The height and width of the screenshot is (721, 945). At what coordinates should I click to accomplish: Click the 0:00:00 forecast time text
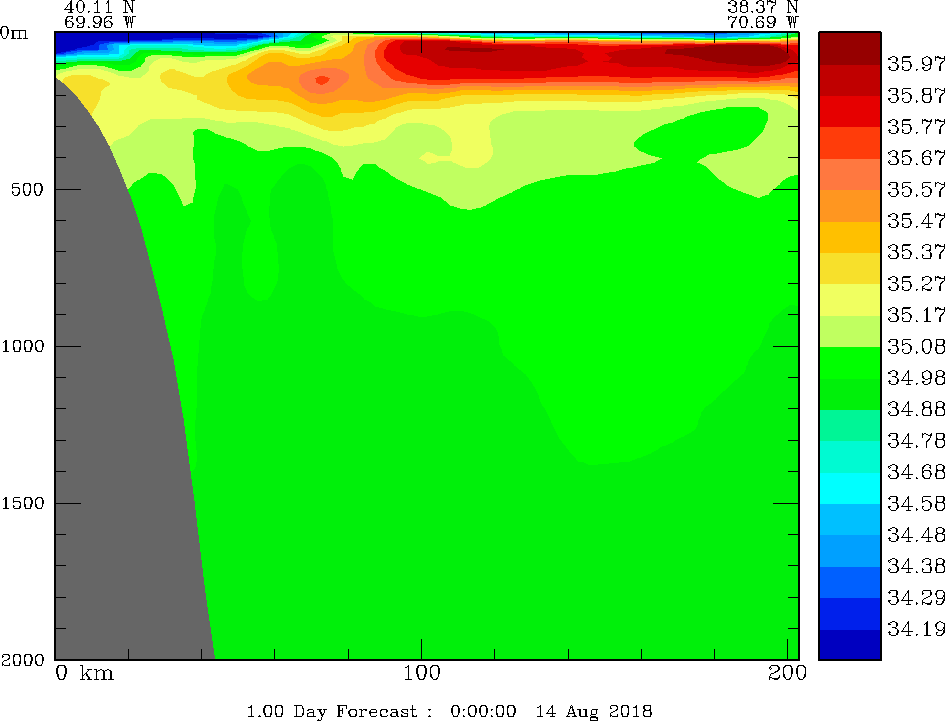pyautogui.click(x=483, y=711)
